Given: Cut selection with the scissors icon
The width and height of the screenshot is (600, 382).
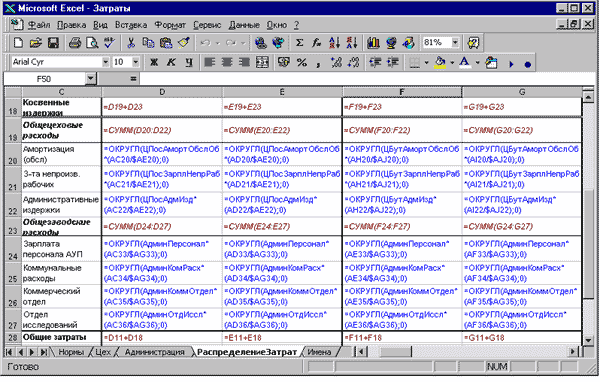Looking at the screenshot, I should coord(131,42).
